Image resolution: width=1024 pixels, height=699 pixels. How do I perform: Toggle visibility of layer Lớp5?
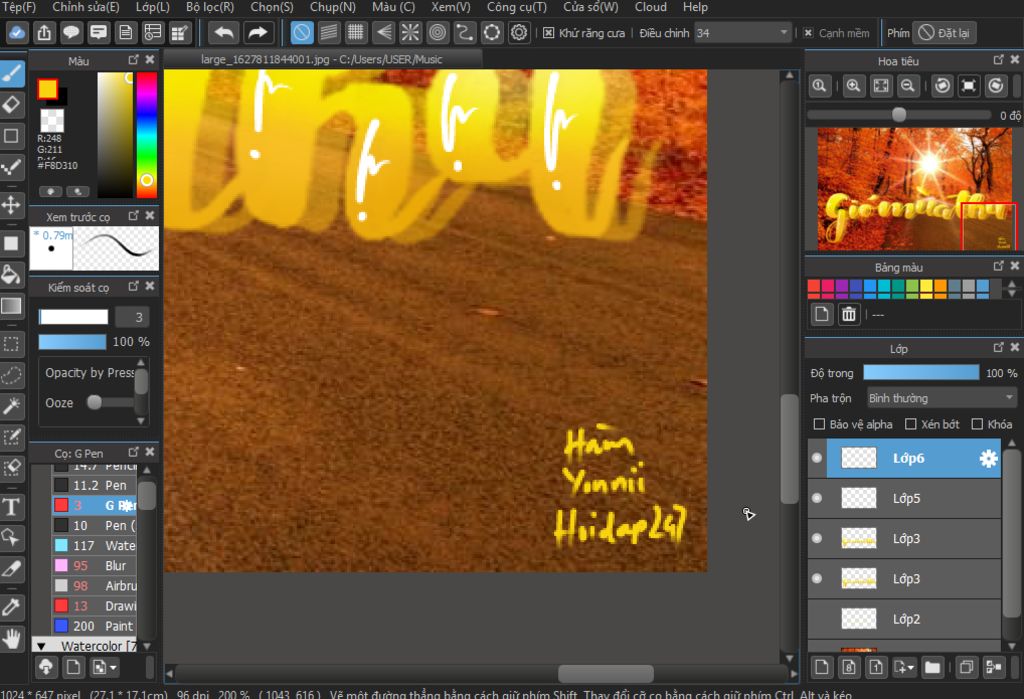point(817,498)
